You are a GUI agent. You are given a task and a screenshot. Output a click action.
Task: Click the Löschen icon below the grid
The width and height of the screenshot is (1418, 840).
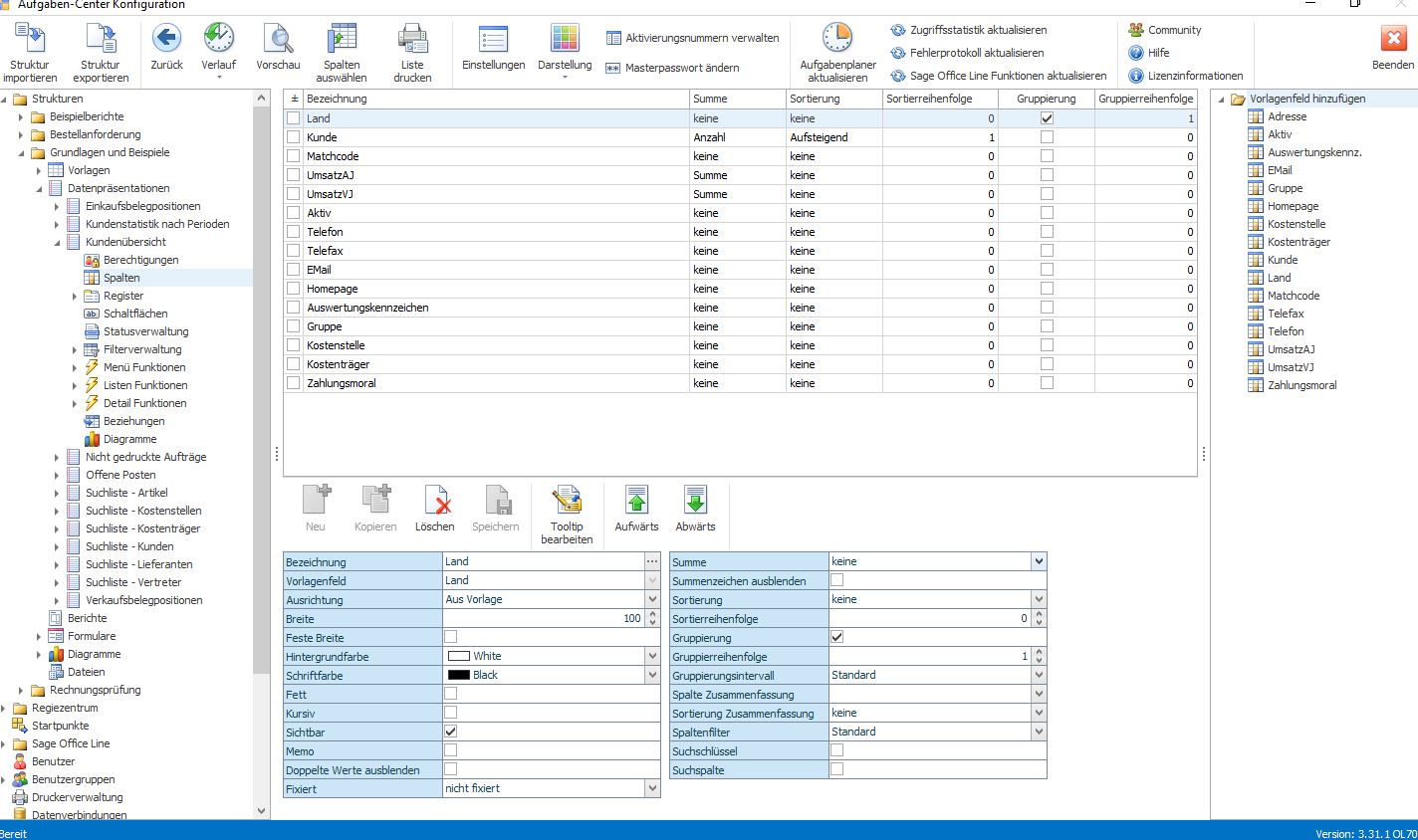(x=435, y=501)
